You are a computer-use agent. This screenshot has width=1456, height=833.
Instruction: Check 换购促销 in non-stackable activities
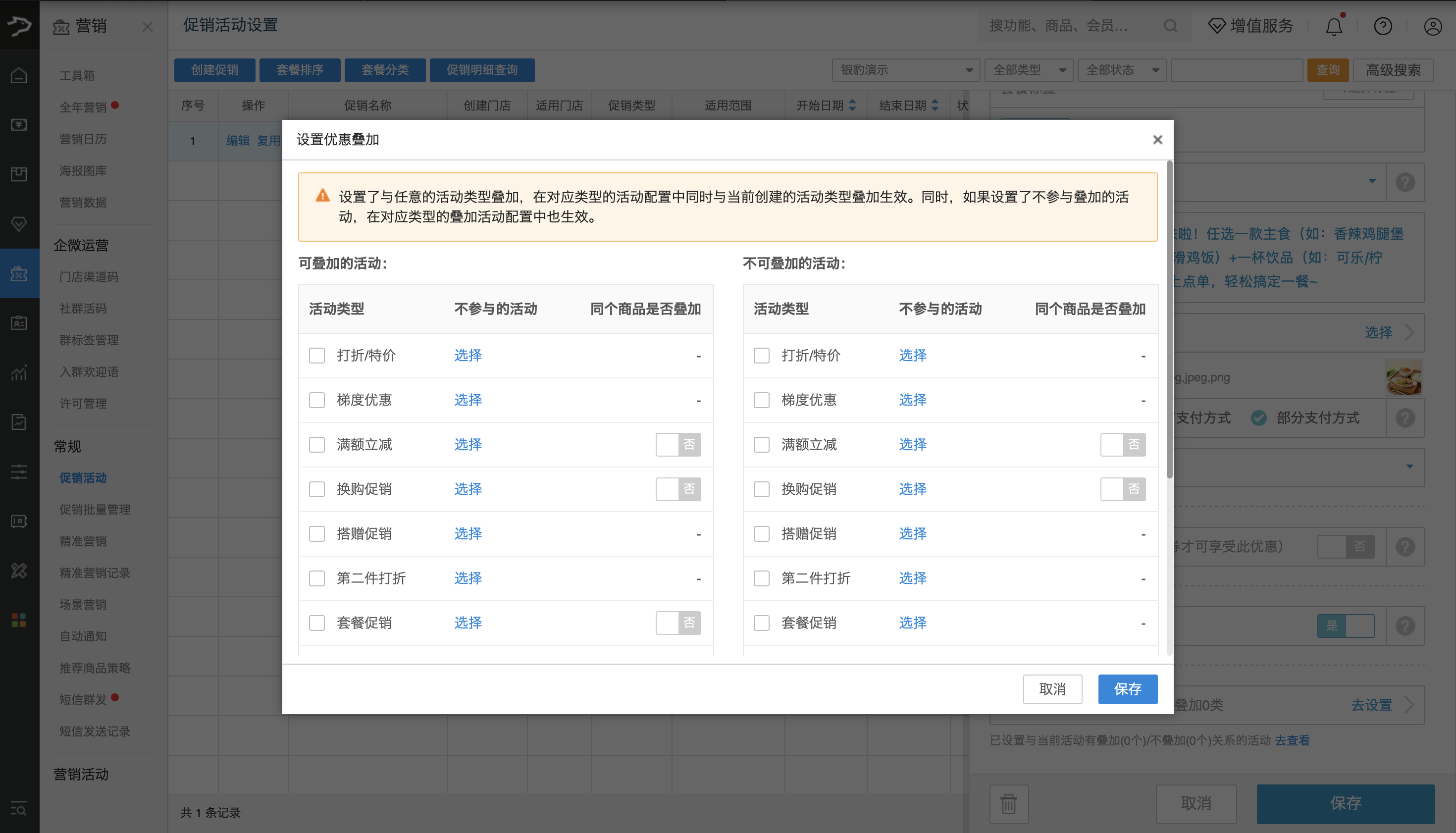point(762,489)
